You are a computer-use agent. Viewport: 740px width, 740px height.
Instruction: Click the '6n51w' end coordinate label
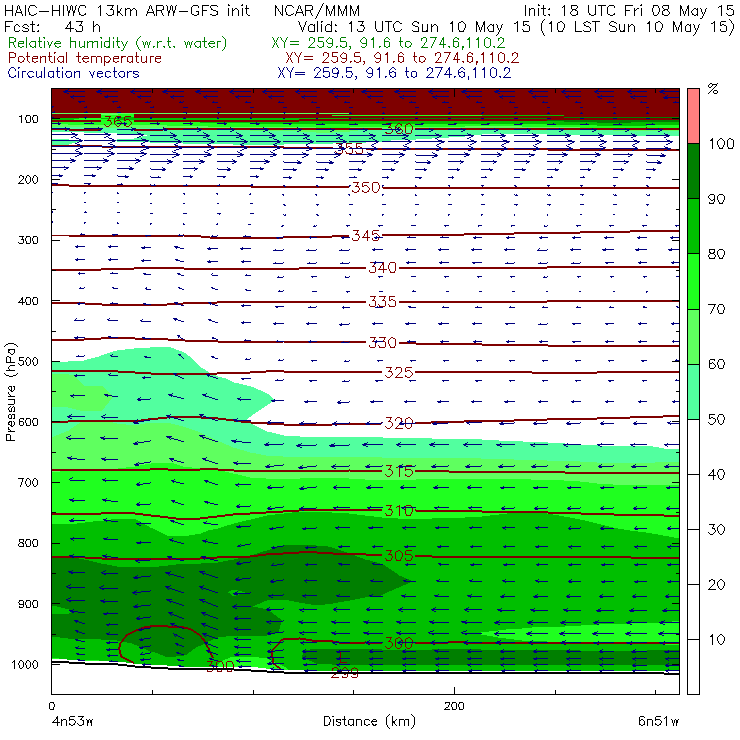[x=659, y=721]
